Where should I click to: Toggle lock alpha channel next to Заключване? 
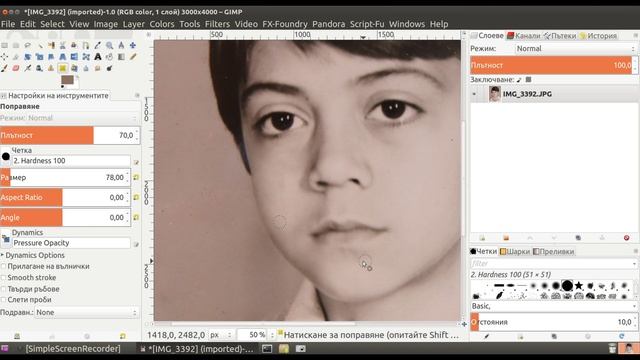click(x=529, y=80)
